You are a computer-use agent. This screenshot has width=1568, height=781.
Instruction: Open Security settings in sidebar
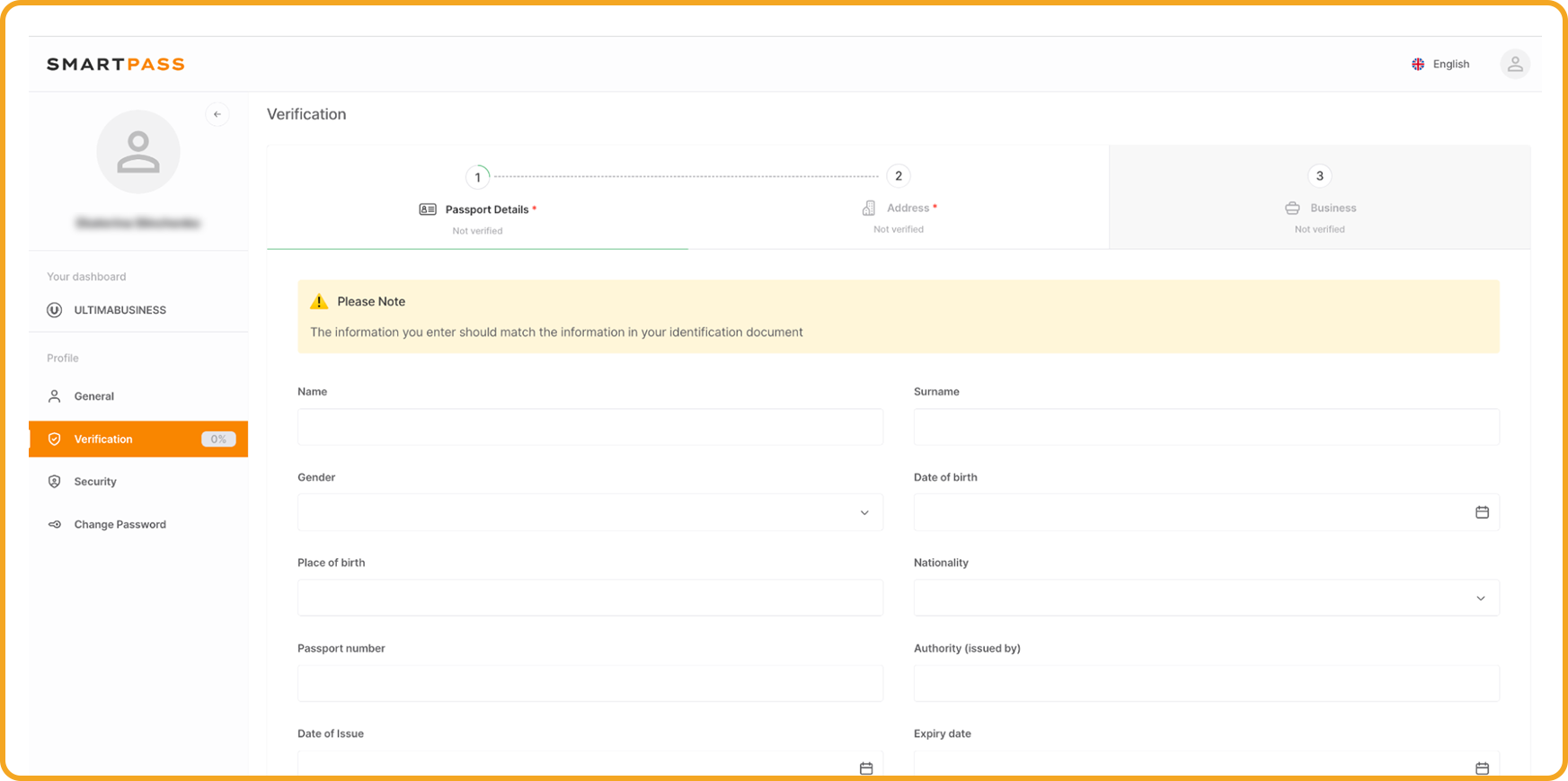click(95, 482)
